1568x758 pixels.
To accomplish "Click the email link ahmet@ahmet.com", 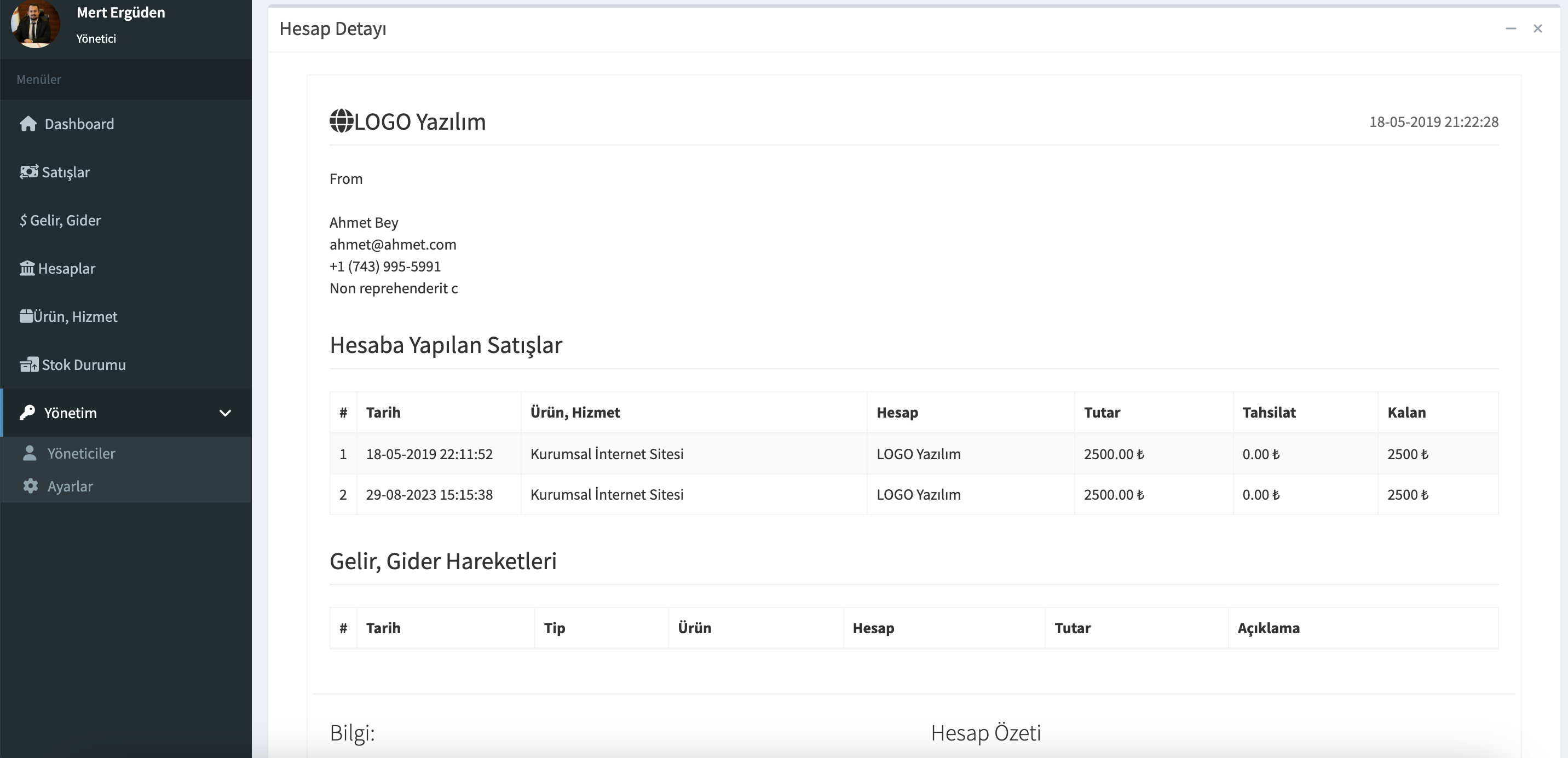I will [x=393, y=244].
